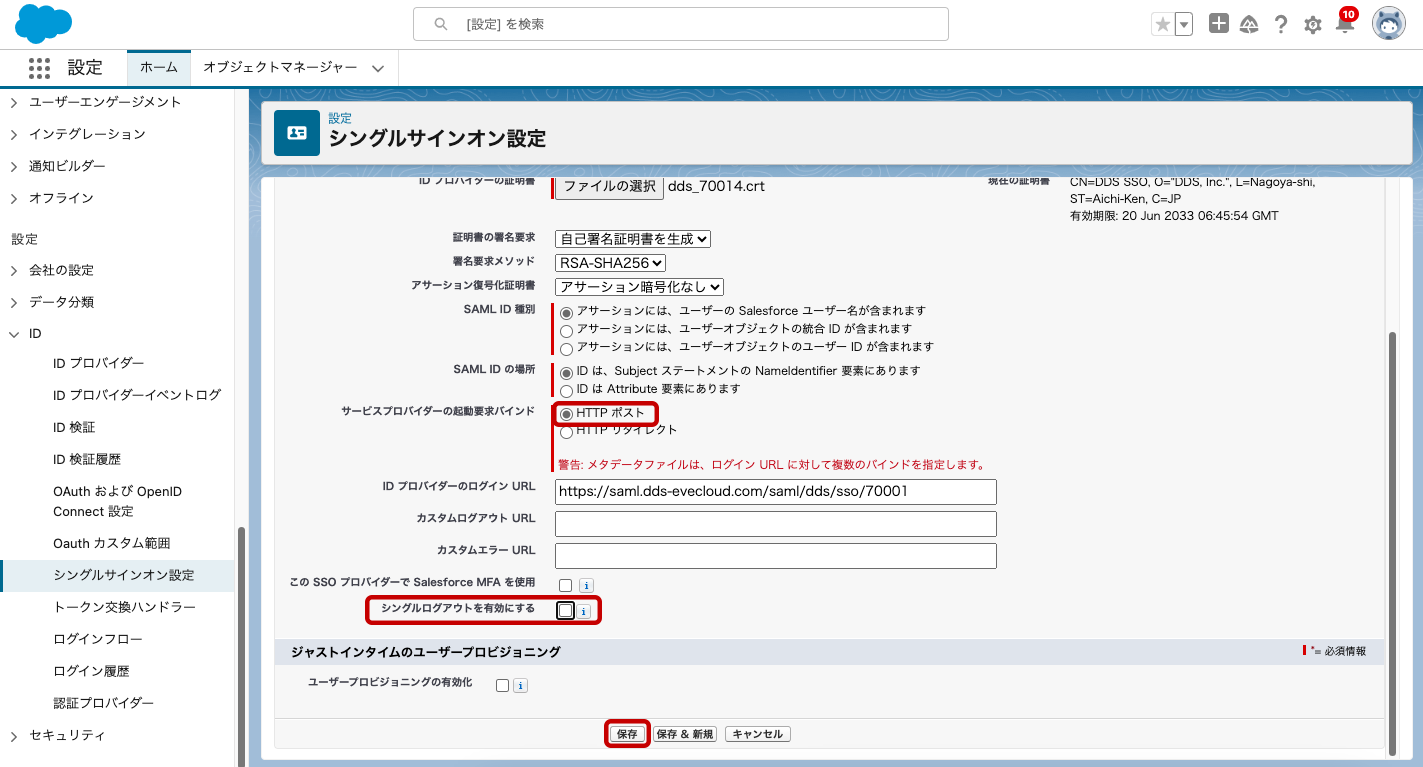Viewport: 1423px width, 767px height.
Task: Click info icon beside シングルログアウトを有効にする
Action: [583, 611]
